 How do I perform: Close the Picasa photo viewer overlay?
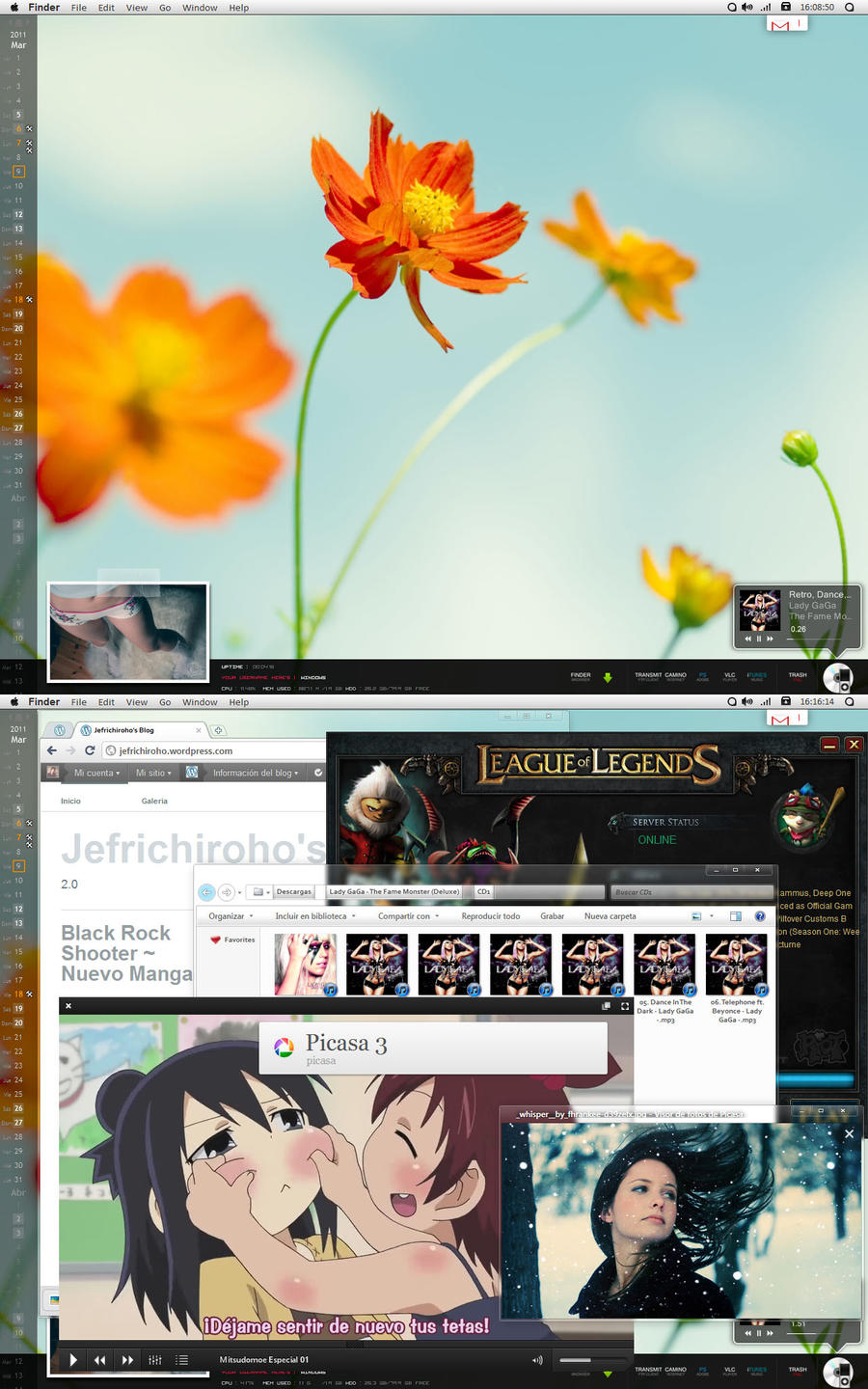tap(849, 1133)
